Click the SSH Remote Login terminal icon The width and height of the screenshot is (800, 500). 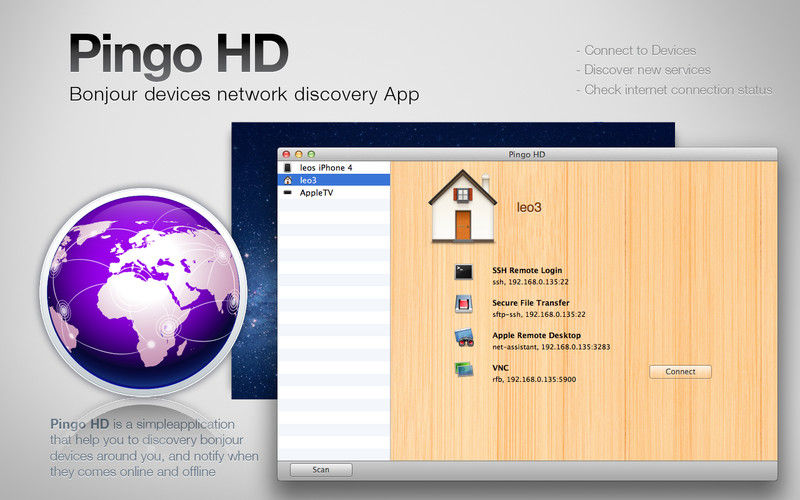[463, 271]
